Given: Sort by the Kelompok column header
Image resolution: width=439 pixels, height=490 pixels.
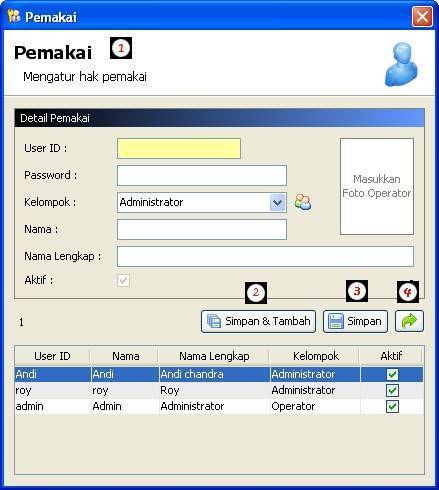Looking at the screenshot, I should (x=316, y=356).
